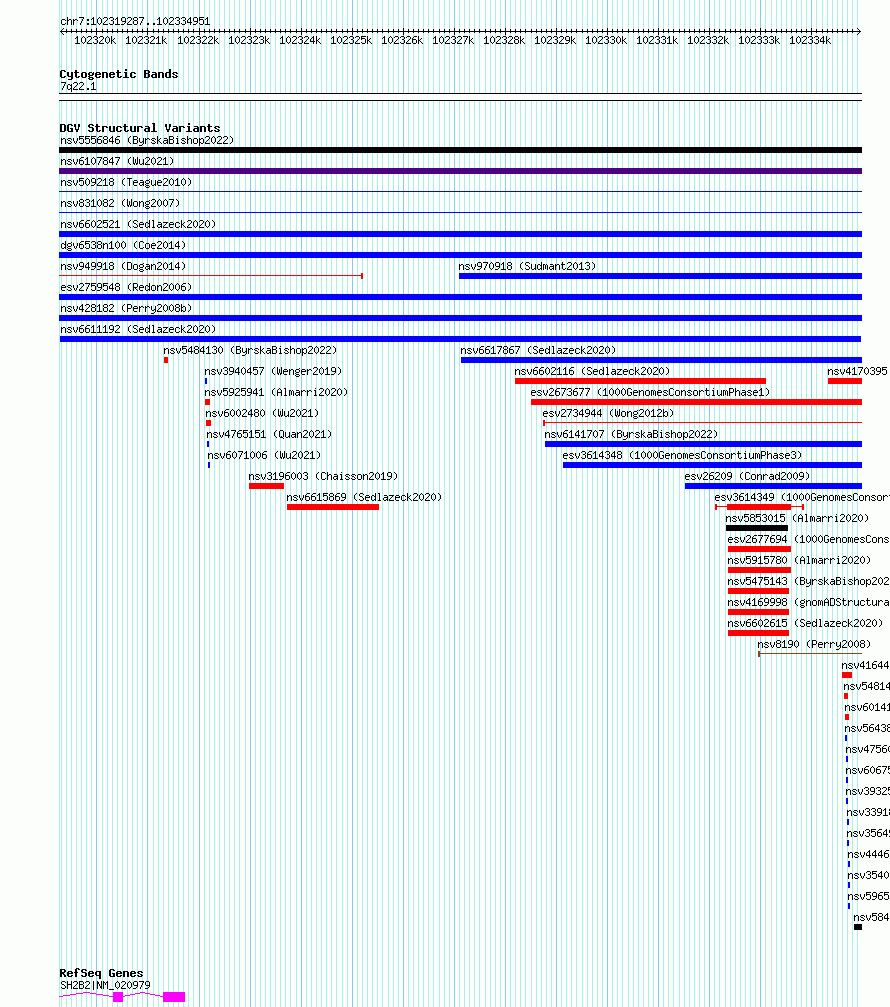Open esv2673677 (1000GenomesConsortiumPhase1) variant
890x1007 pixels.
pos(650,392)
